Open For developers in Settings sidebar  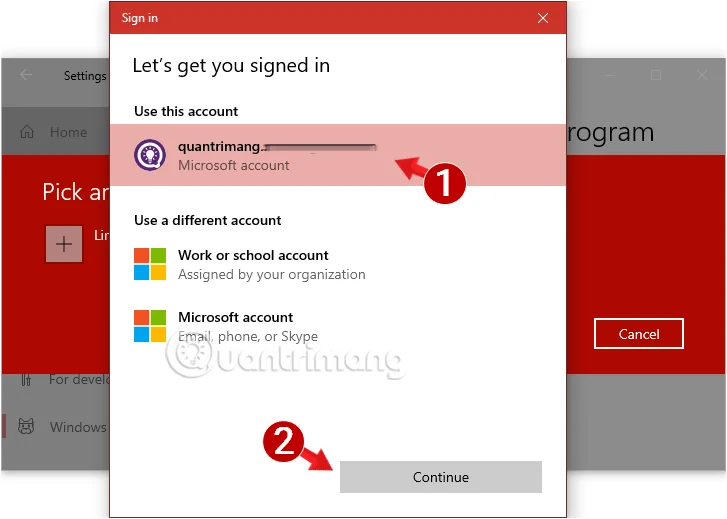tap(56, 379)
